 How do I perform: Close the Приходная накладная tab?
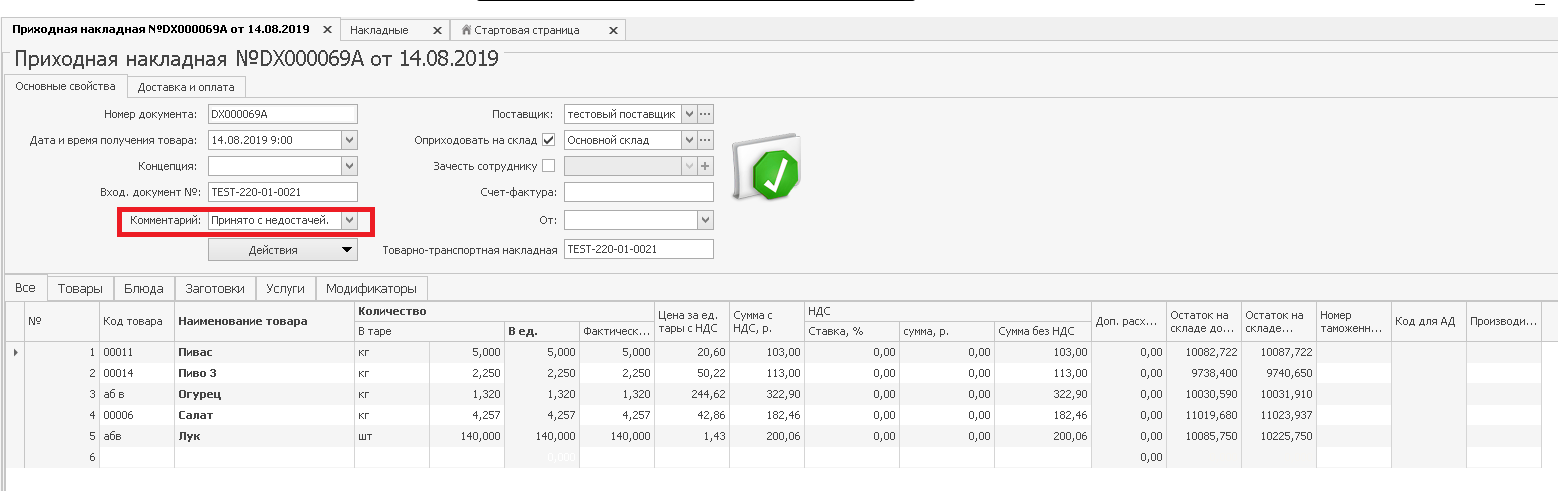click(328, 30)
